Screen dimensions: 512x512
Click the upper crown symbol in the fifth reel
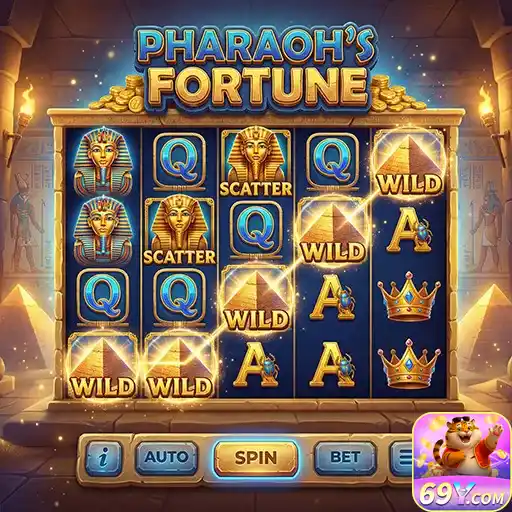pos(409,296)
